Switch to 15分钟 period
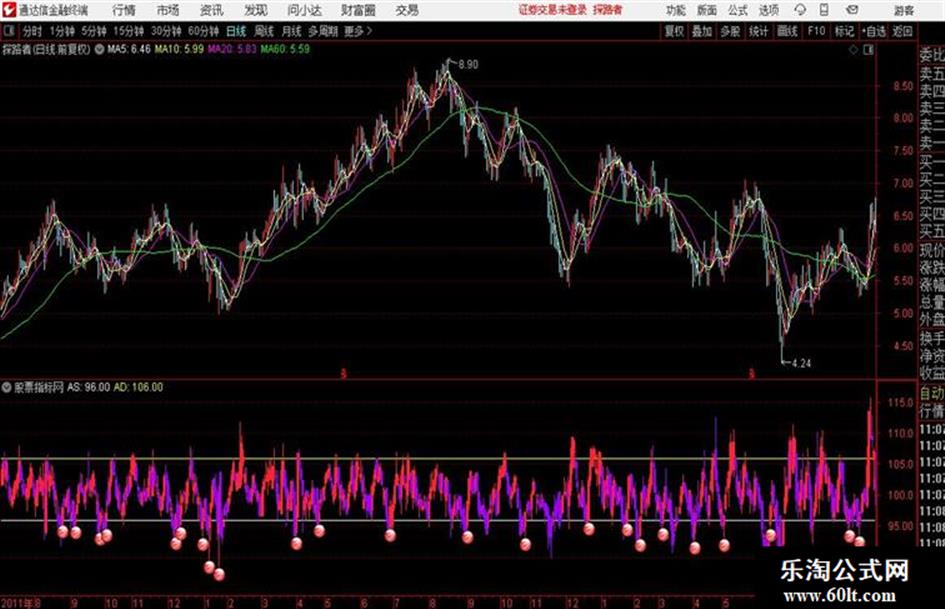This screenshot has height=609, width=945. [x=129, y=31]
